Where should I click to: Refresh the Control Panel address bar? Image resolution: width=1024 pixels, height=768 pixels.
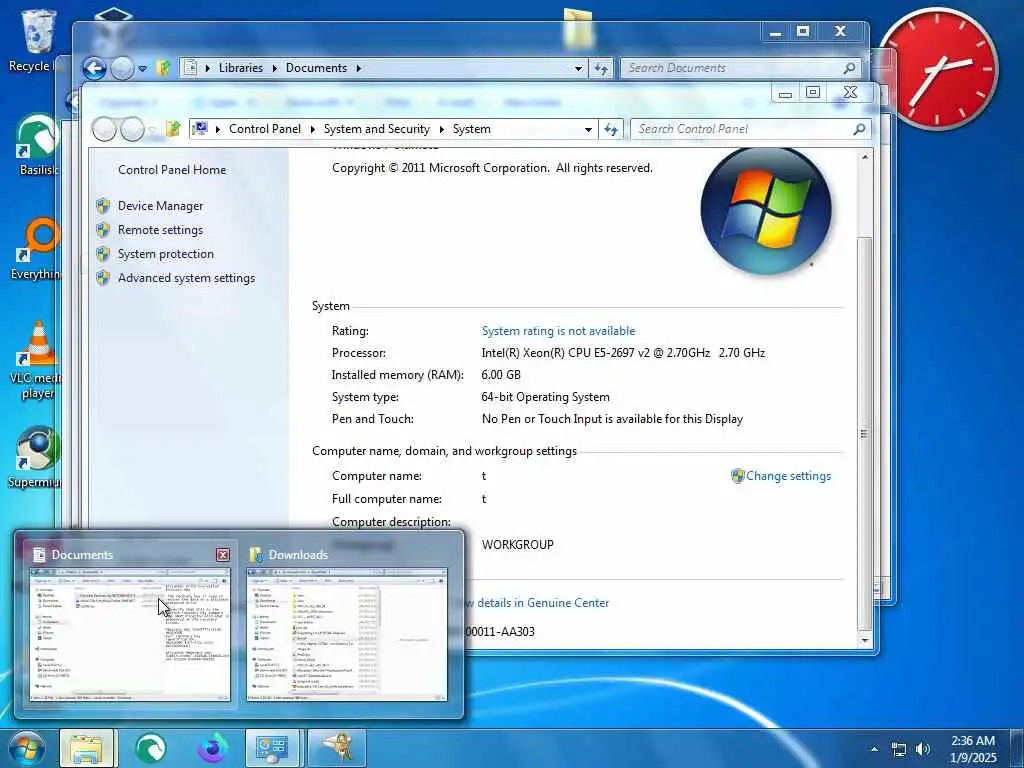[x=611, y=129]
